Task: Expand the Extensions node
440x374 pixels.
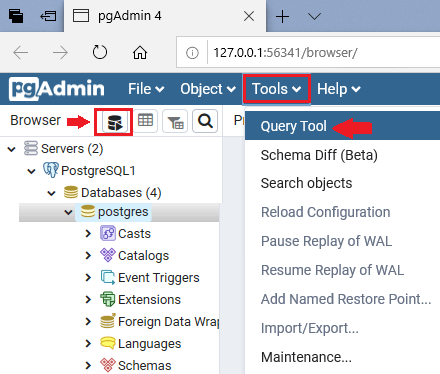Action: point(88,299)
